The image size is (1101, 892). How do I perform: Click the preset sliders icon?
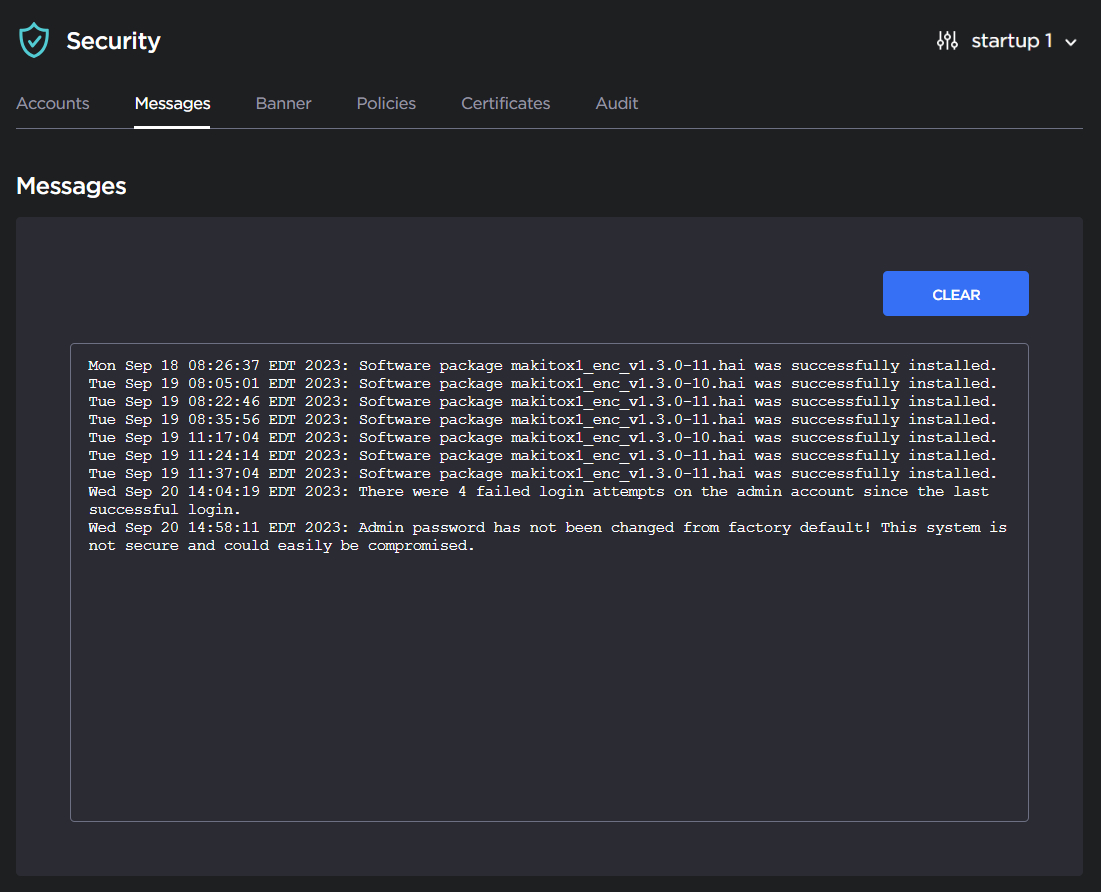coord(947,41)
